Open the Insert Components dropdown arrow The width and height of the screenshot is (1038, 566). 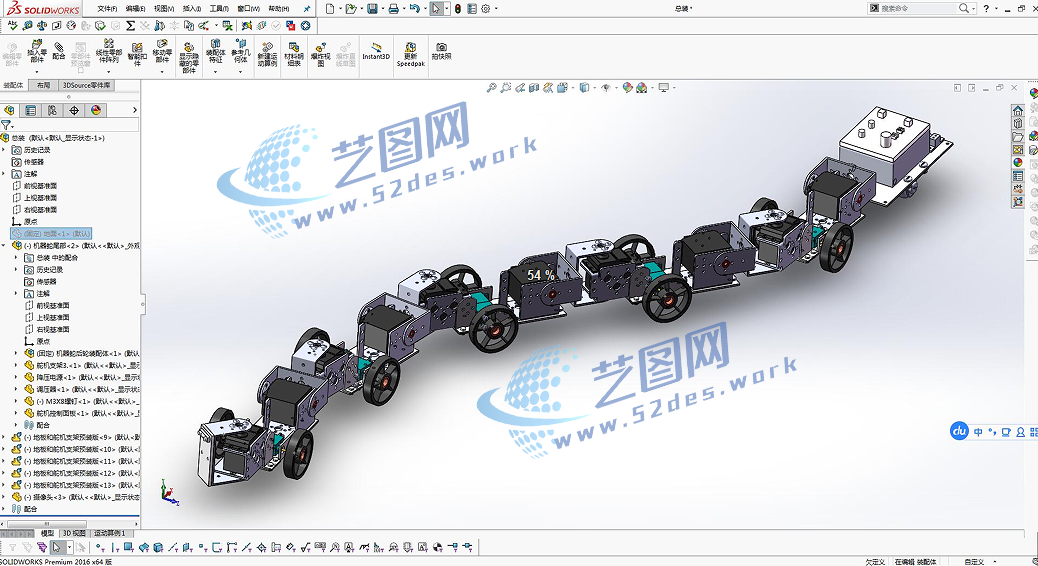click(36, 71)
